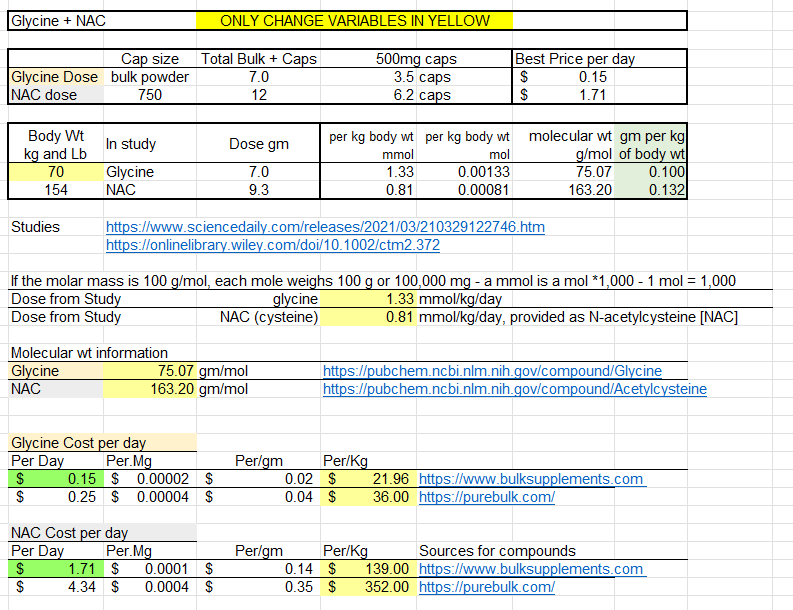The image size is (793, 610).
Task: Select green NAC per day cost 1.71
Action: tap(56, 569)
